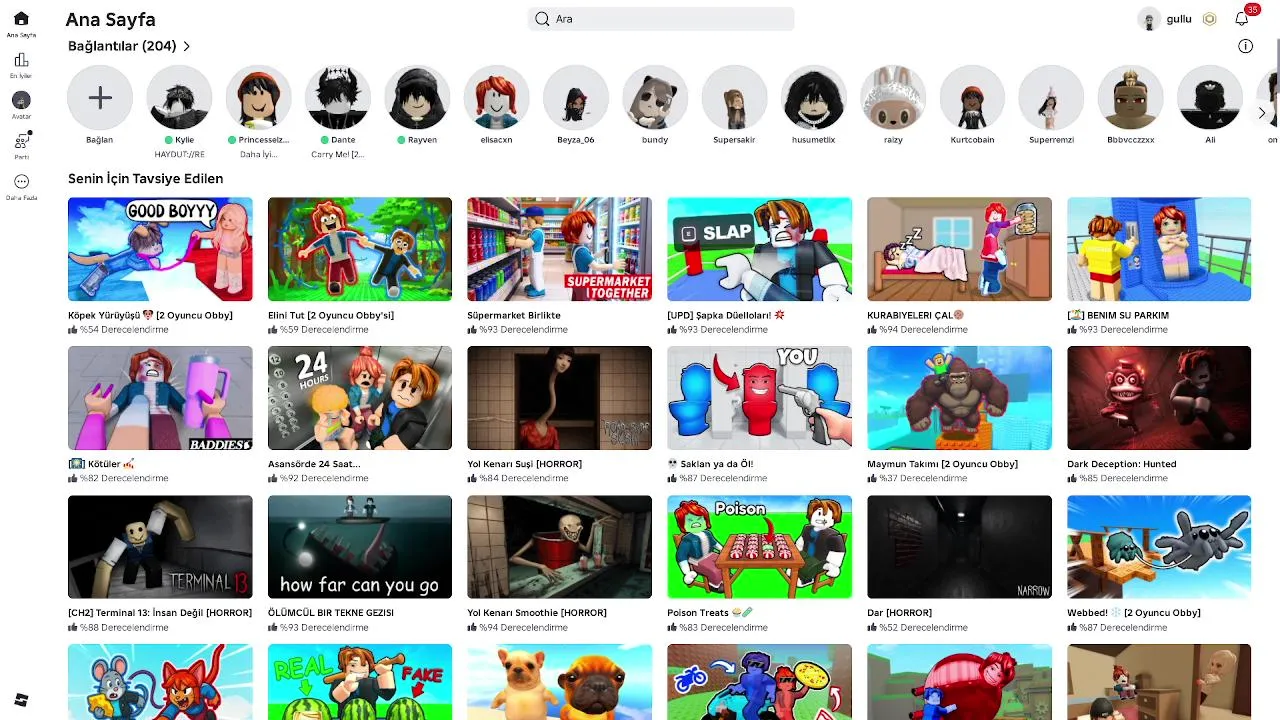Click the info icon near connections
Image resolution: width=1280 pixels, height=720 pixels.
click(1245, 46)
